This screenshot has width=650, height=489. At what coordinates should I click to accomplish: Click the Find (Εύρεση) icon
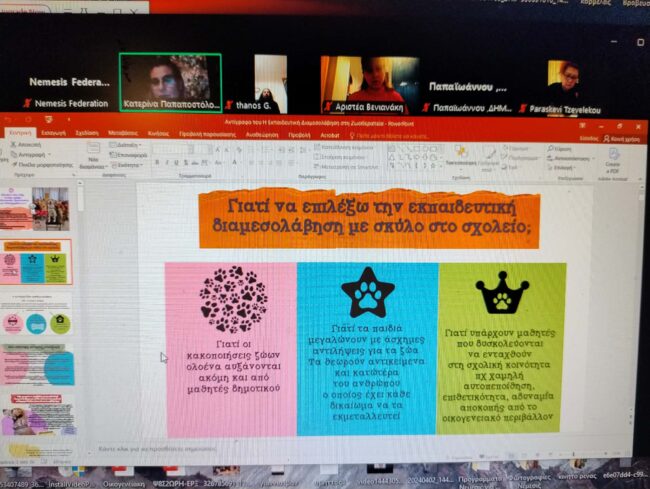tap(562, 148)
